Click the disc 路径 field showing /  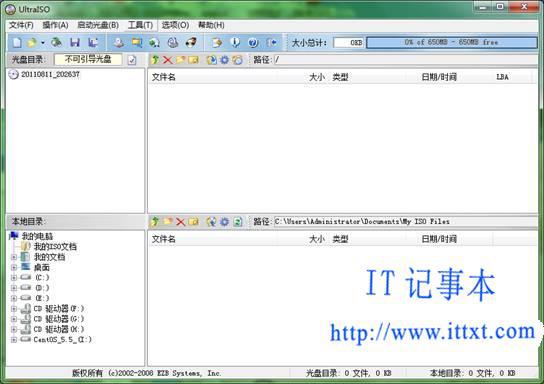coord(405,60)
